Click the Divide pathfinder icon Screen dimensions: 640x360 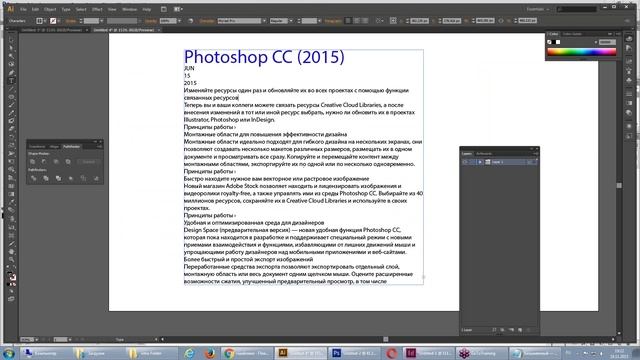coord(33,178)
